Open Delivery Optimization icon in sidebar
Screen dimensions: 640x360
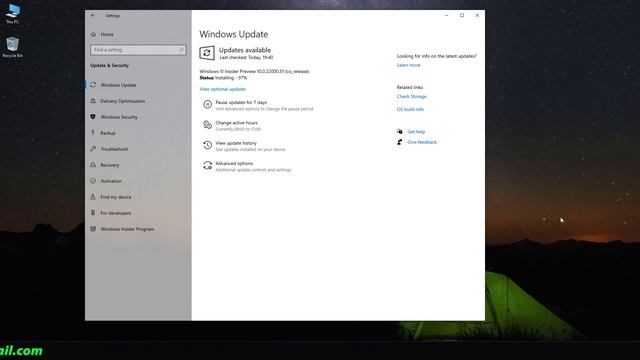coord(93,101)
